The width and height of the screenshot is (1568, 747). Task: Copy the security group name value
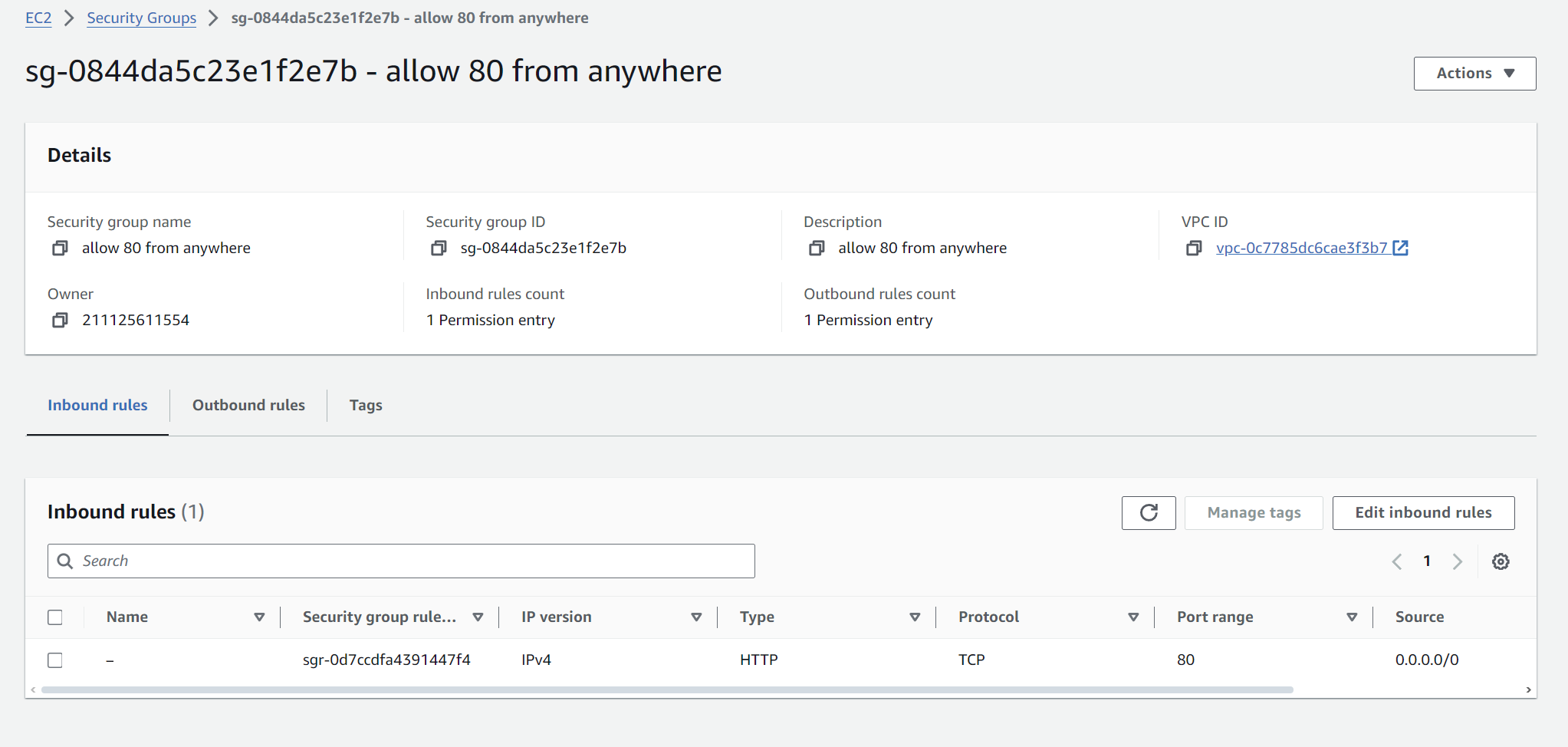[x=60, y=248]
